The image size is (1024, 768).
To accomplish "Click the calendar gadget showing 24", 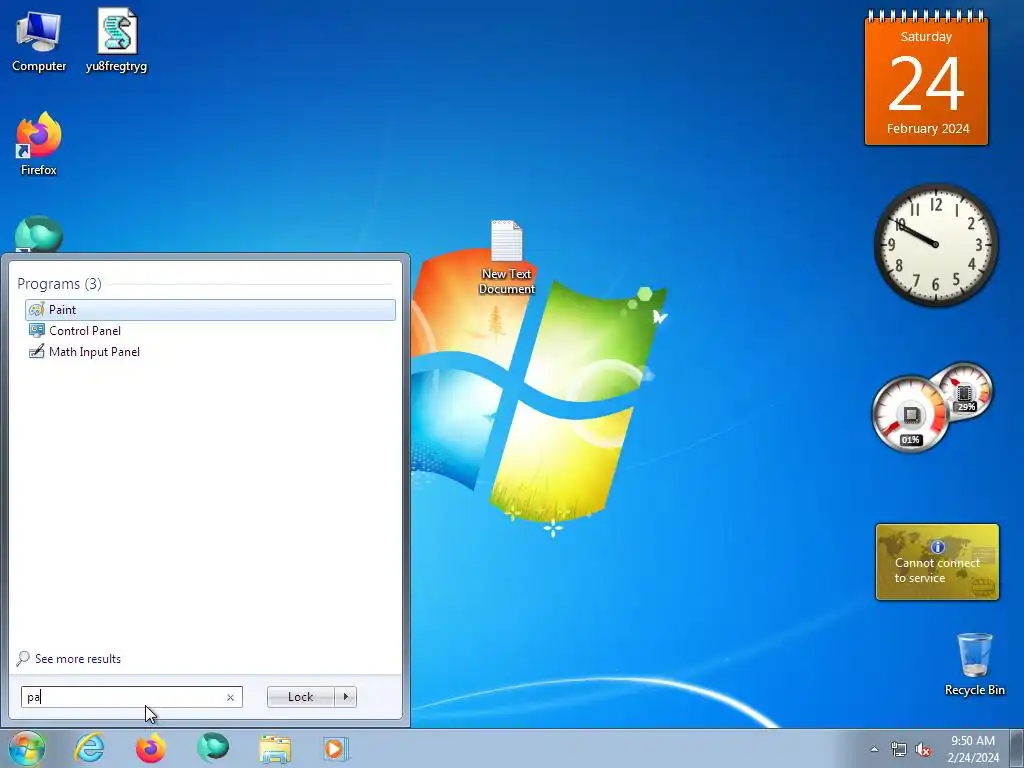I will pos(926,78).
